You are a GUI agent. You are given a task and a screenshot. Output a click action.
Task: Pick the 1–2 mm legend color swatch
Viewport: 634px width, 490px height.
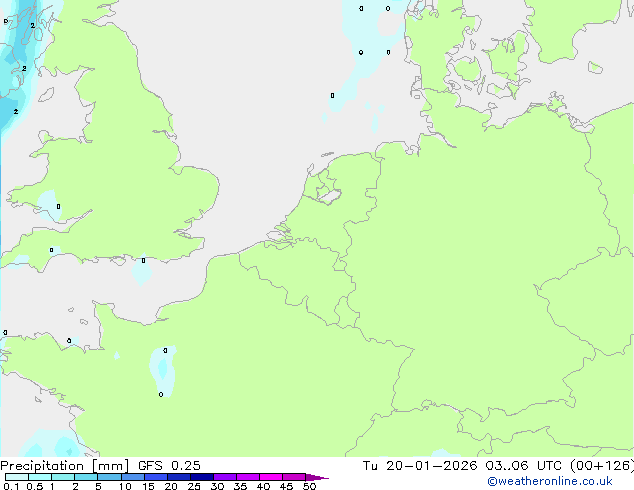tap(63, 477)
